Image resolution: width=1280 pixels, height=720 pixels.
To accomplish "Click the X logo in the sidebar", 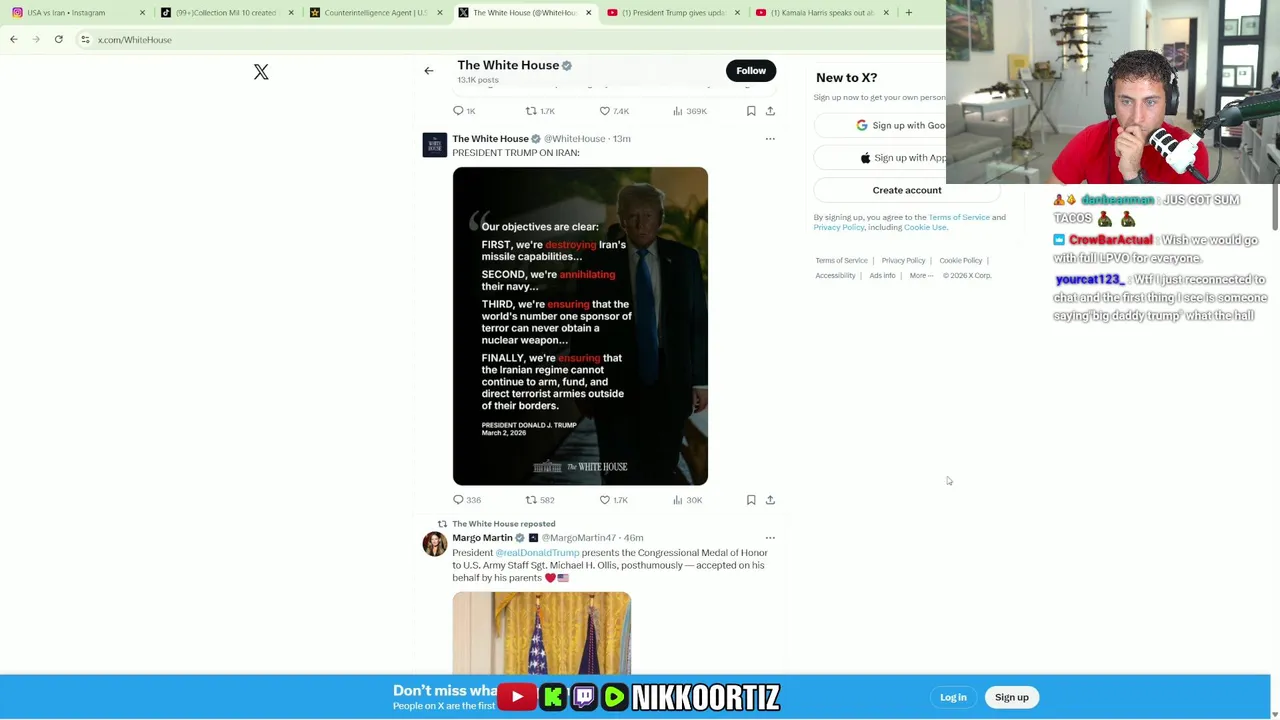I will (261, 72).
